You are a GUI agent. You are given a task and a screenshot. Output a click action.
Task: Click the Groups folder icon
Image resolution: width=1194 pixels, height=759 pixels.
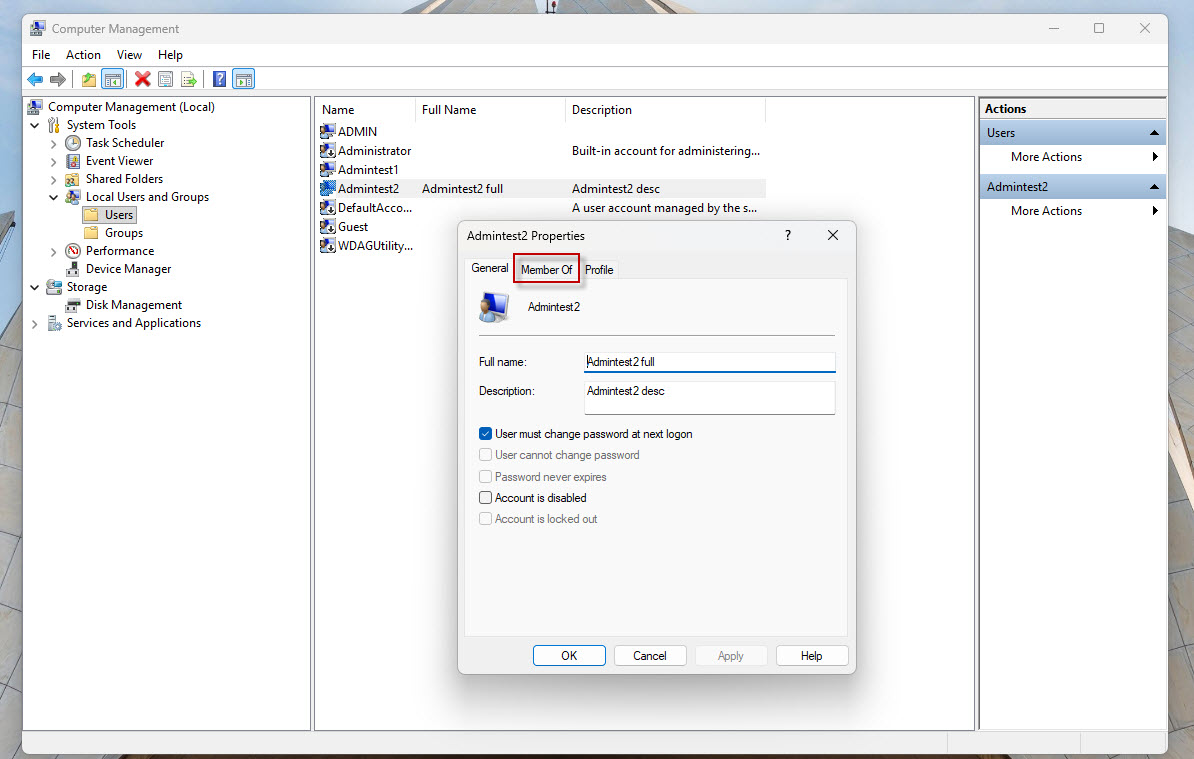click(91, 233)
